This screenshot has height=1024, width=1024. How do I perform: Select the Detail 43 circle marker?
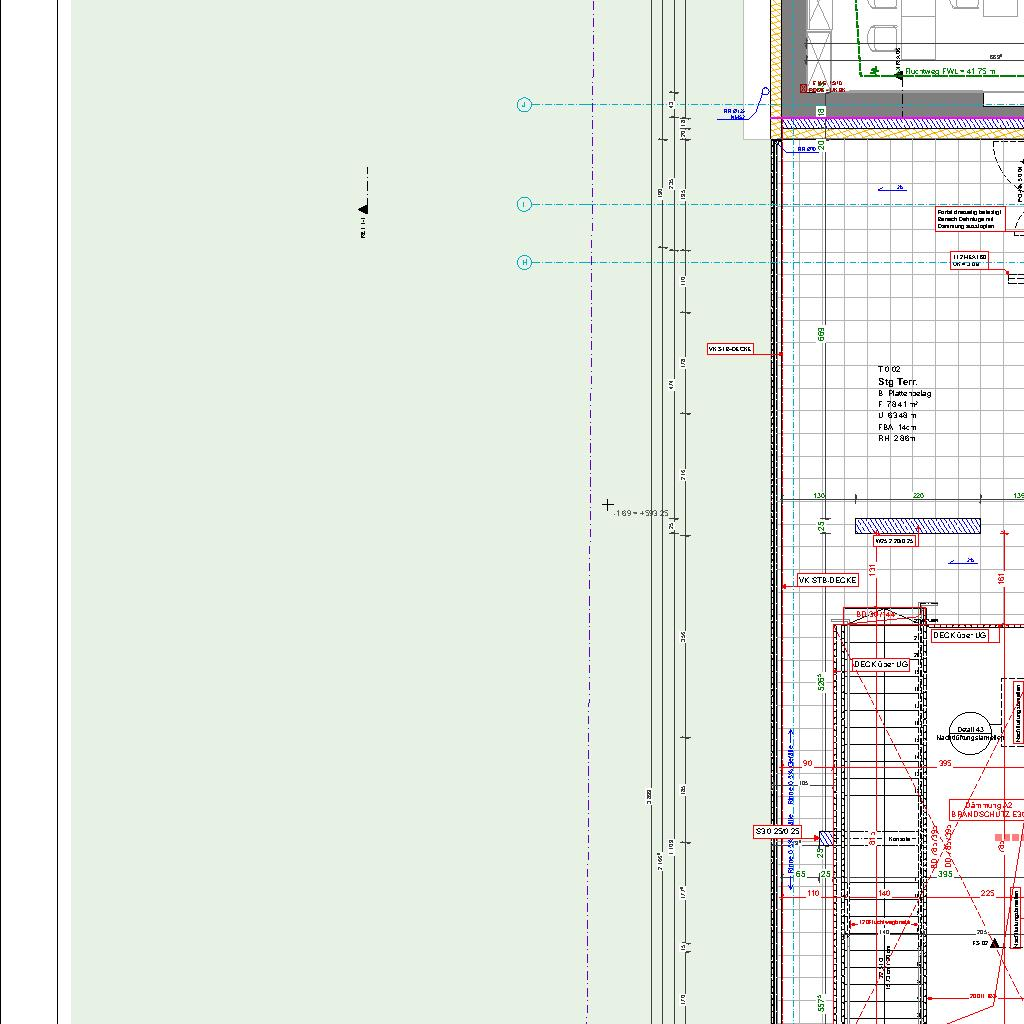tap(968, 730)
